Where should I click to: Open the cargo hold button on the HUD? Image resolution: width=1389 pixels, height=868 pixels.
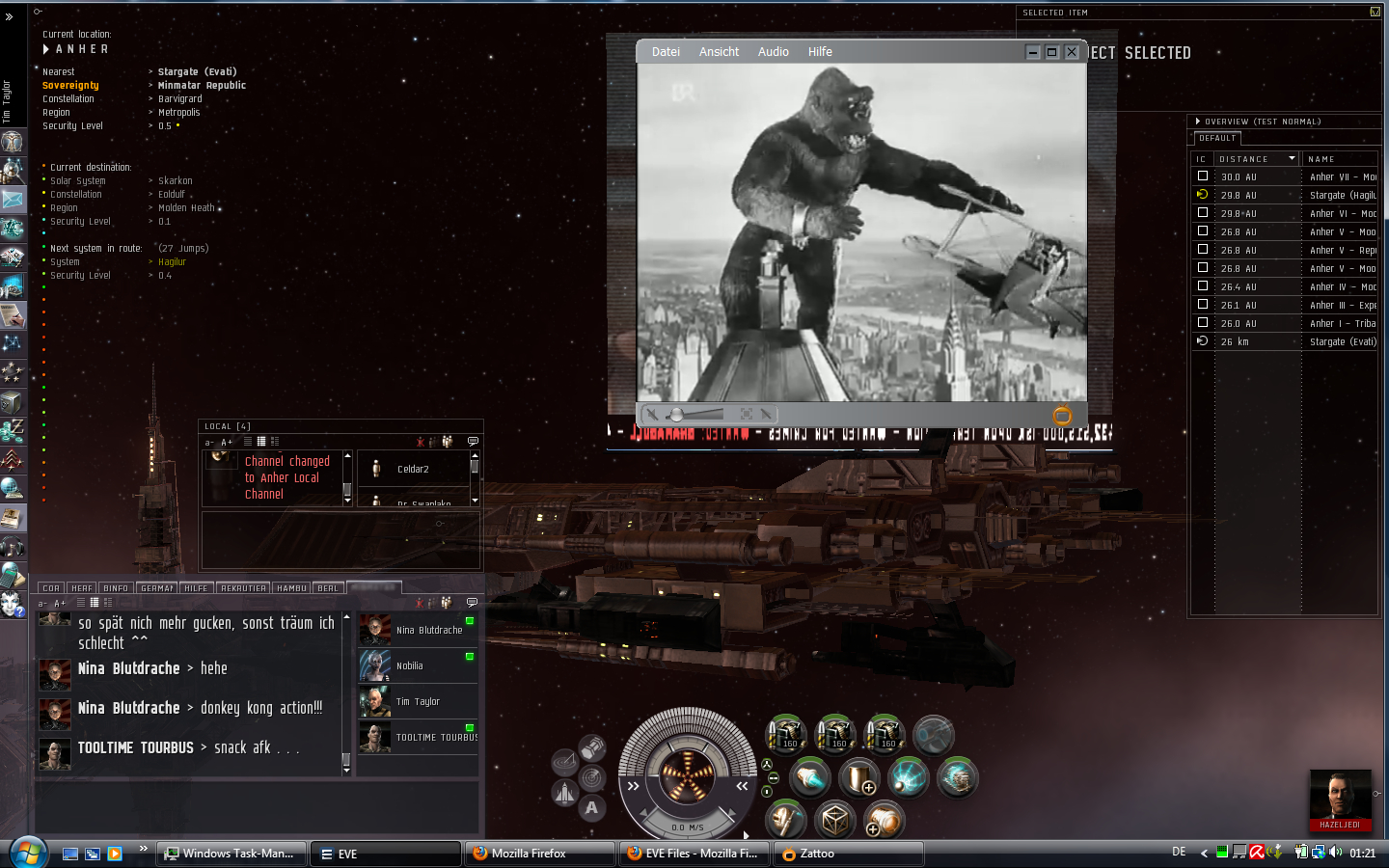[592, 748]
